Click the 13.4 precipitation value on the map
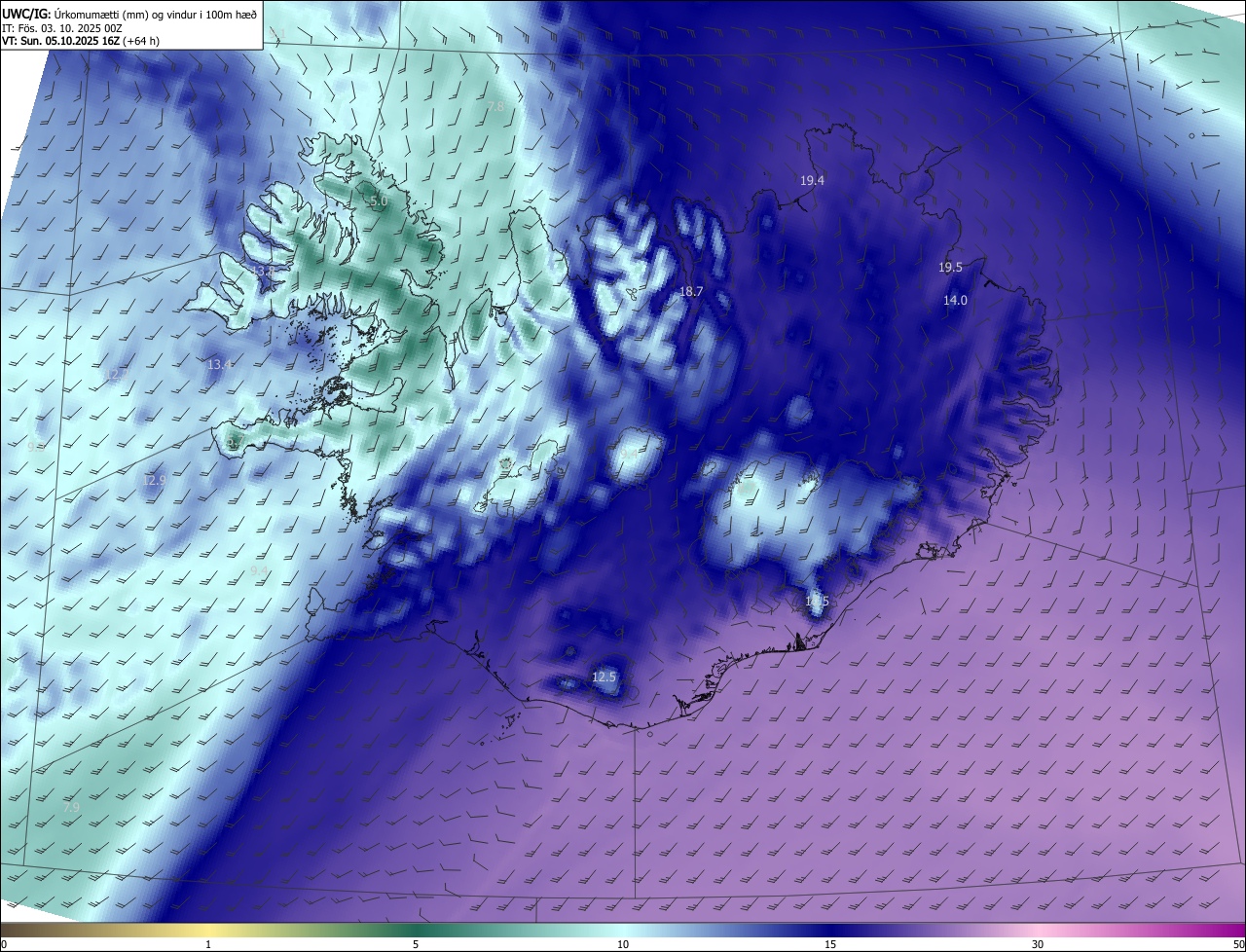Screen dimensions: 1246x952 coord(220,365)
